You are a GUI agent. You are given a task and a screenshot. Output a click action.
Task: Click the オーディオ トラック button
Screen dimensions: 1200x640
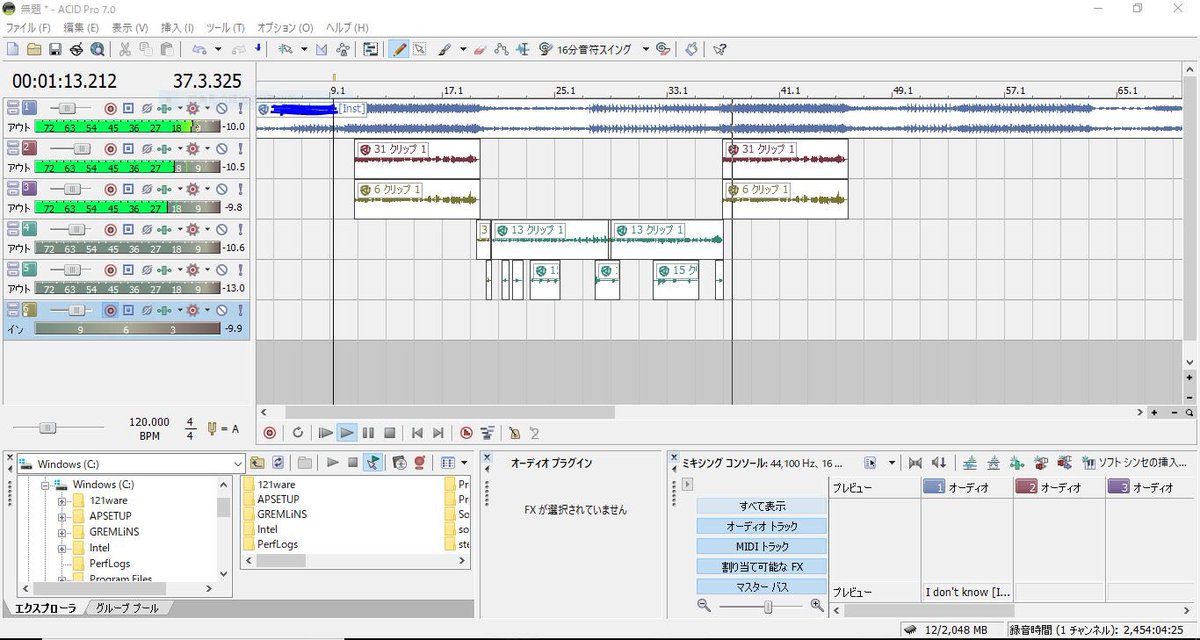[x=762, y=526]
